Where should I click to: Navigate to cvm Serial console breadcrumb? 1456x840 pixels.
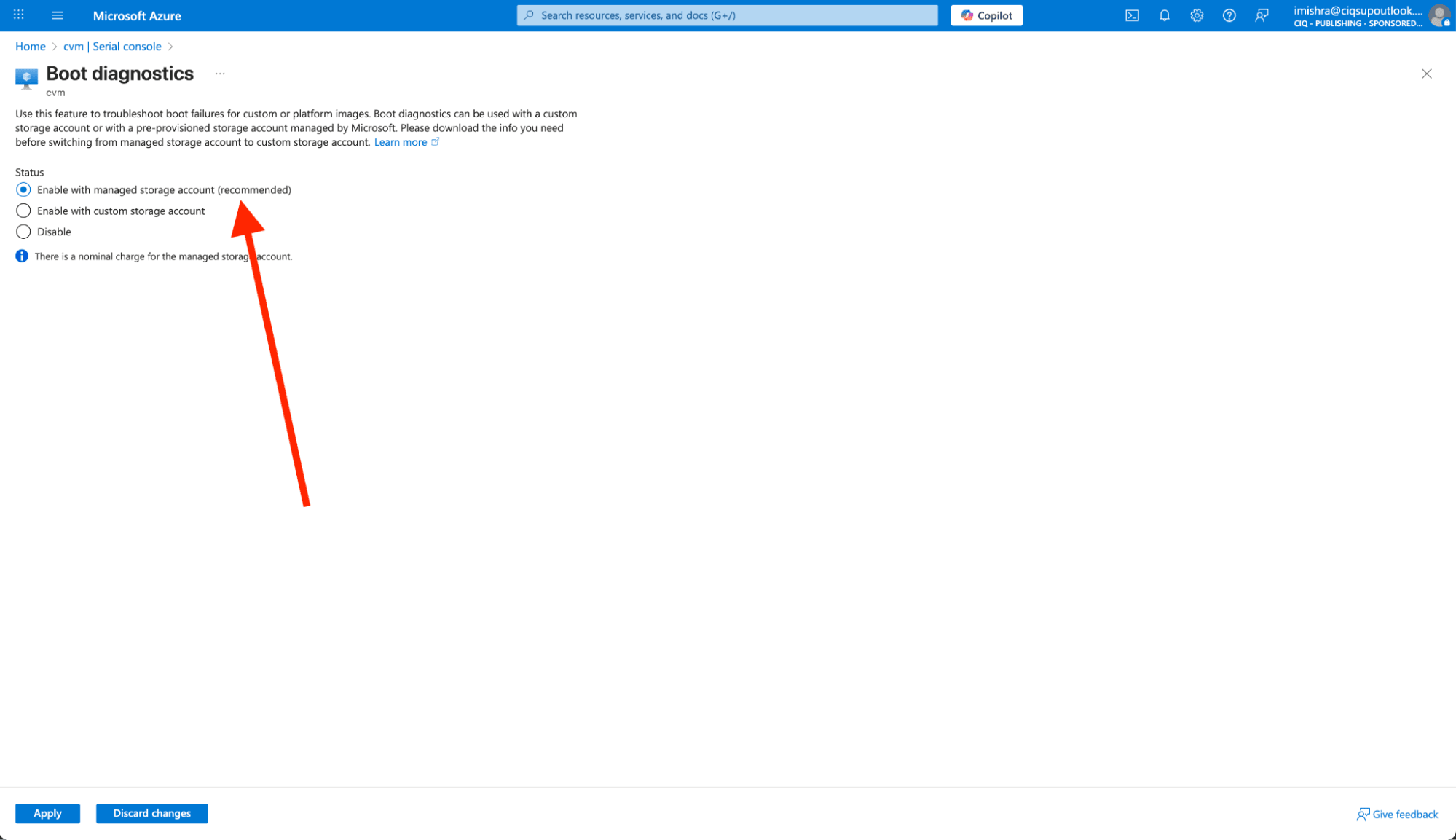(x=112, y=46)
